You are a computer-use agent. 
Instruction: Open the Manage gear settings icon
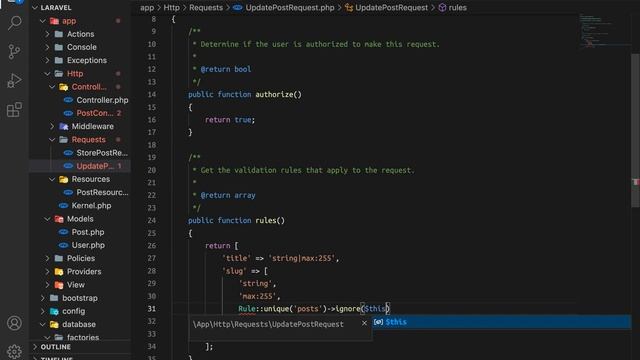(x=14, y=351)
